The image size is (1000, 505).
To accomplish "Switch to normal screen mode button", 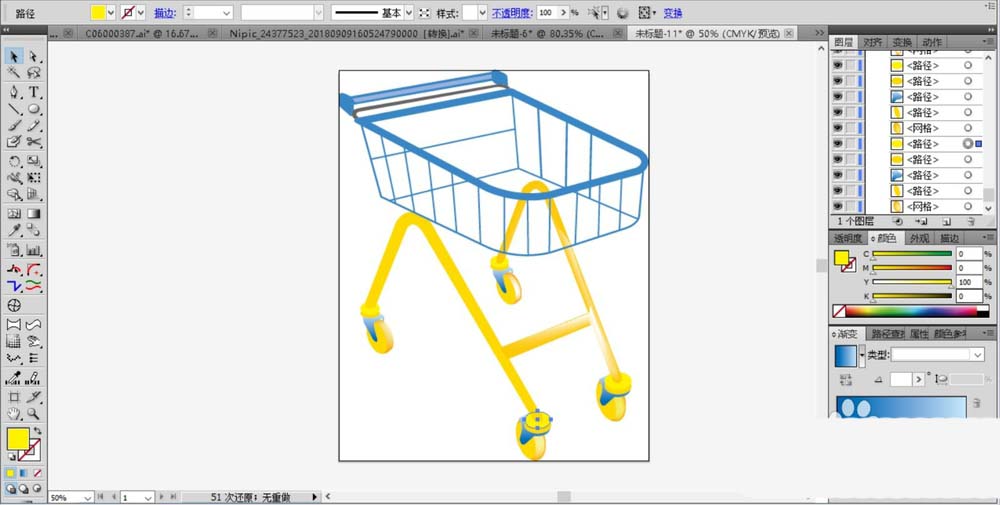I will 11,488.
